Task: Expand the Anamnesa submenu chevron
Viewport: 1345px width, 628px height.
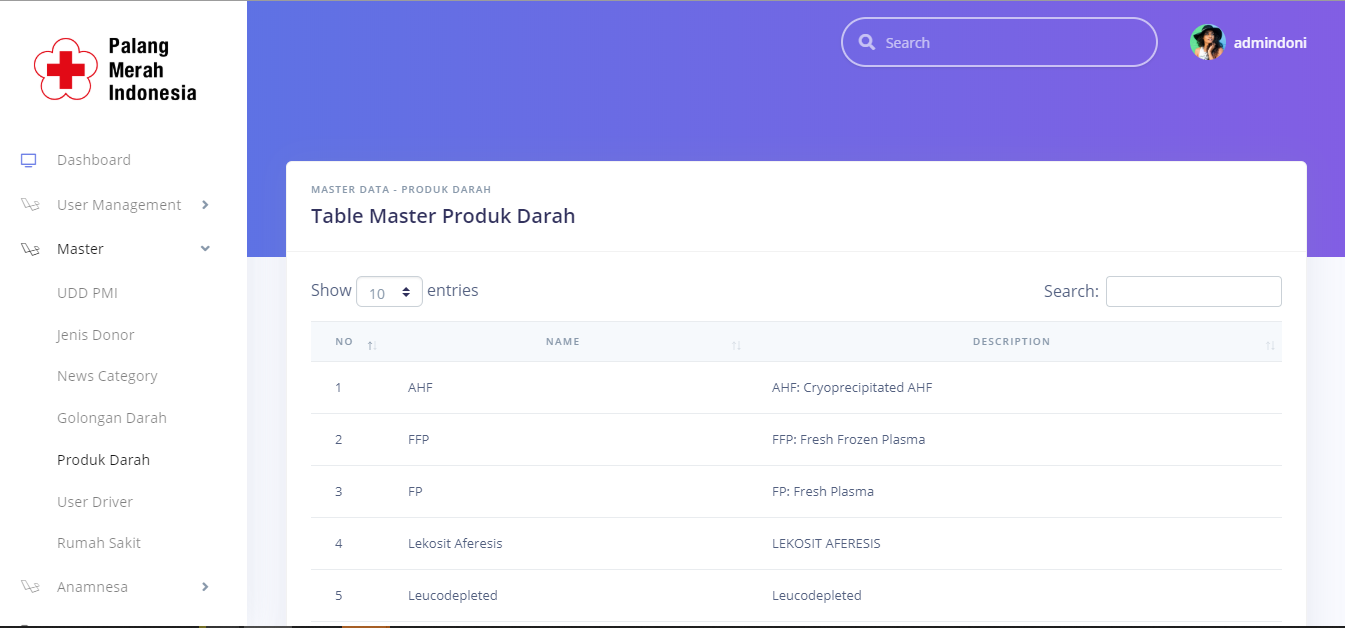Action: point(205,587)
